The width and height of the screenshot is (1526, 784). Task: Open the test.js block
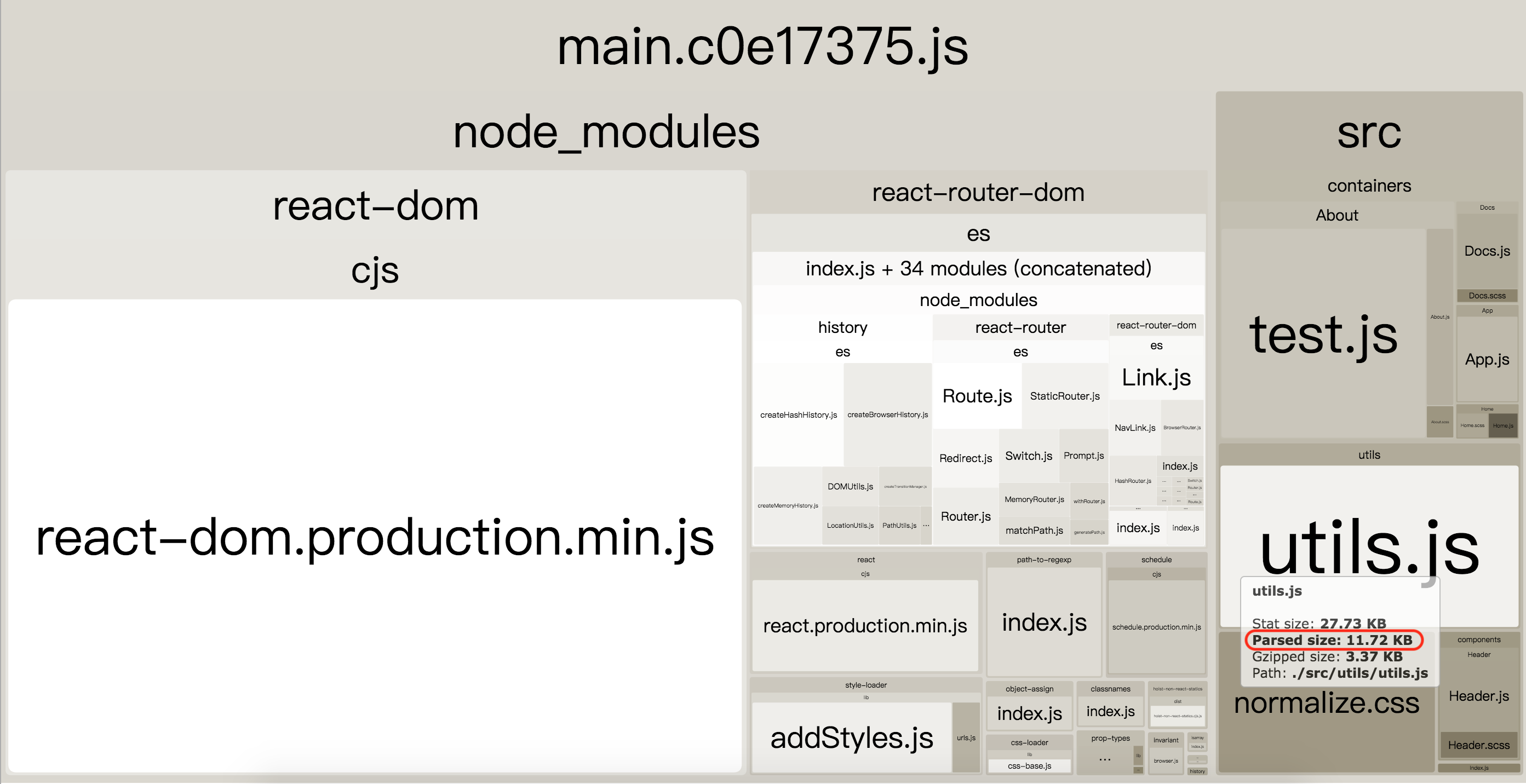(x=1323, y=333)
